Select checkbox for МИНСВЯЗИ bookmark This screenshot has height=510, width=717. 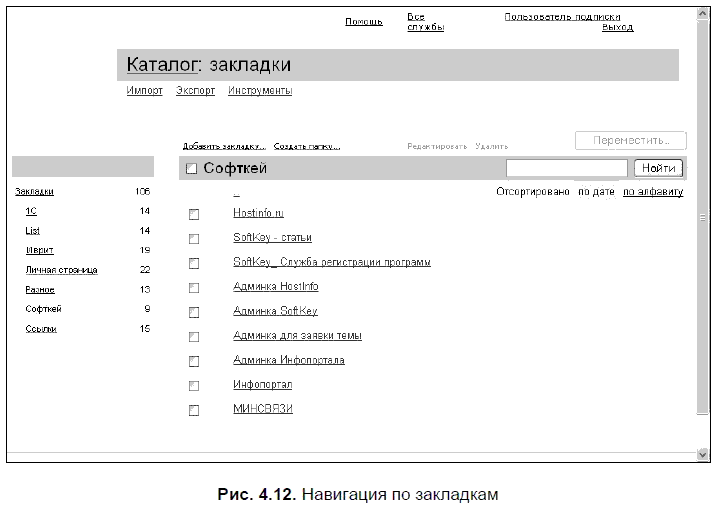(x=194, y=410)
